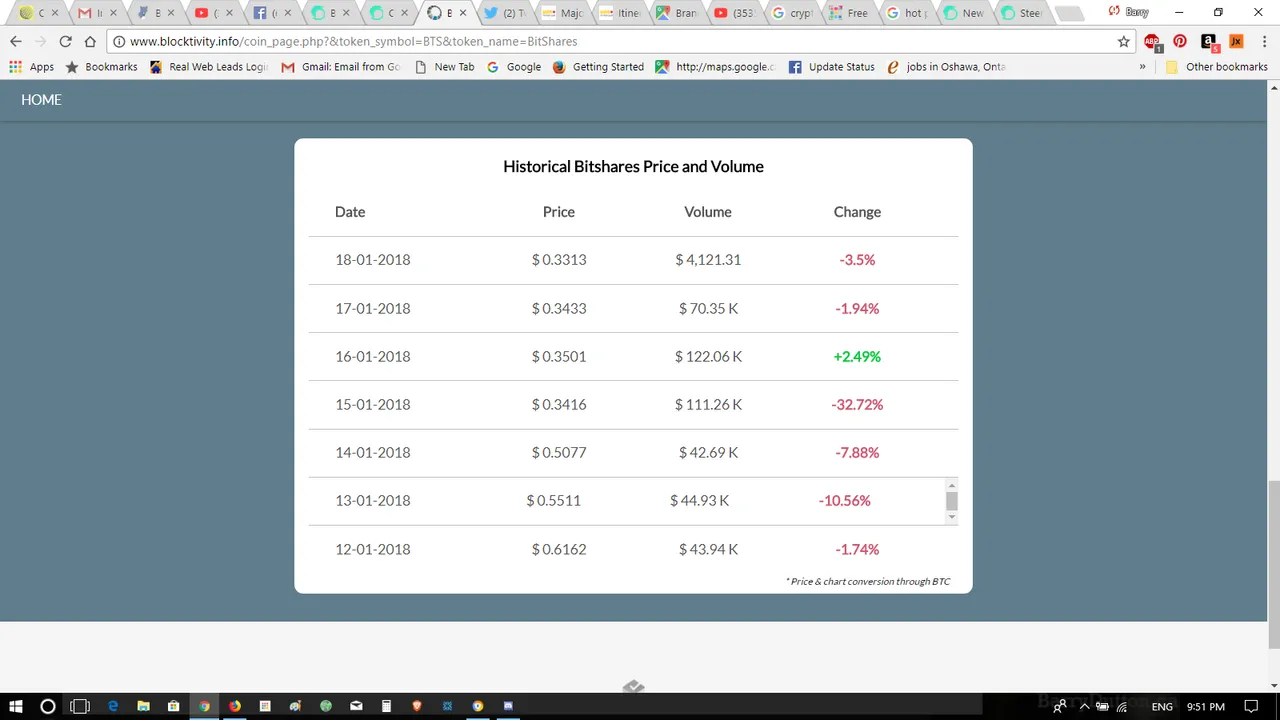Open Task View in the taskbar
This screenshot has width=1280, height=720.
point(80,706)
